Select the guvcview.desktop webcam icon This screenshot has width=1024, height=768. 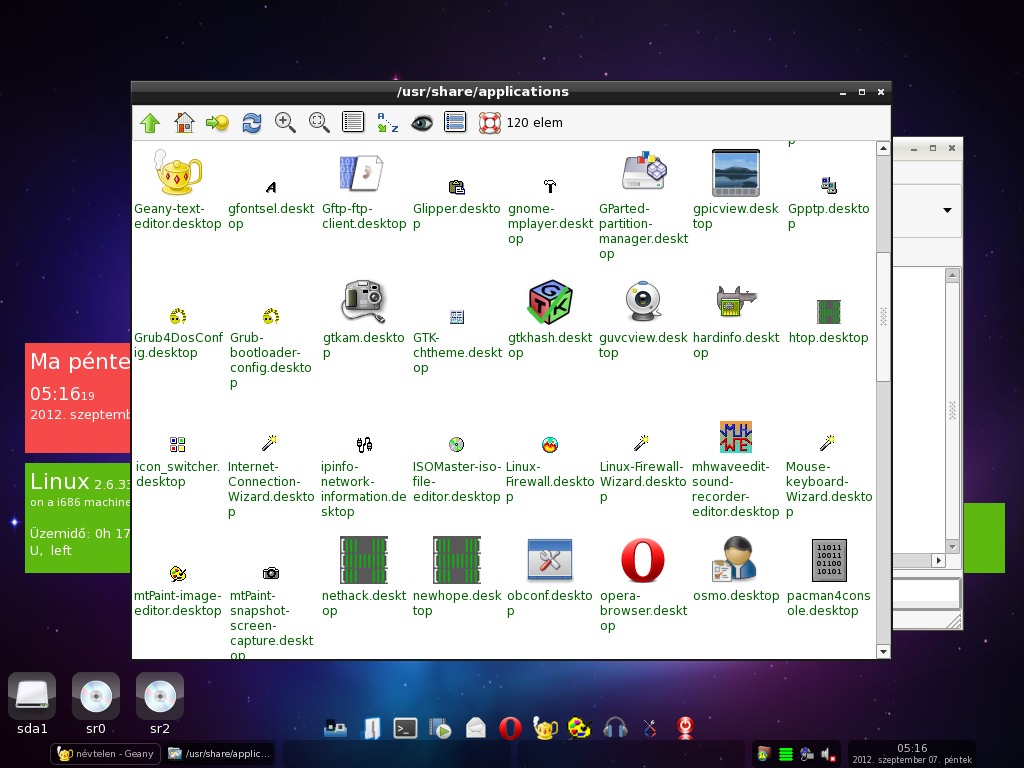tap(643, 302)
